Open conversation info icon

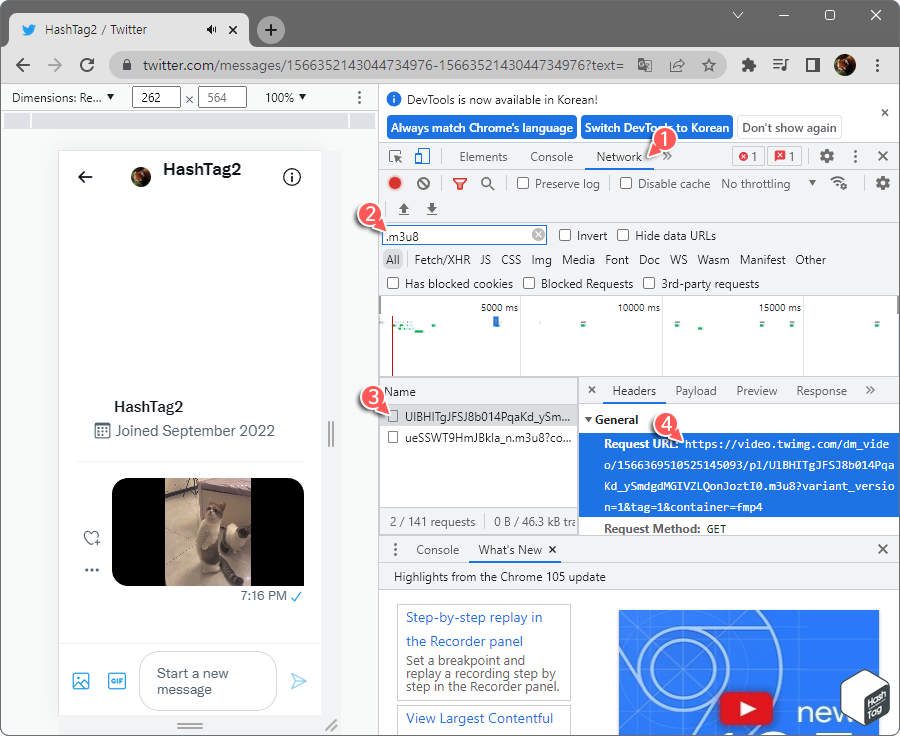pos(292,177)
